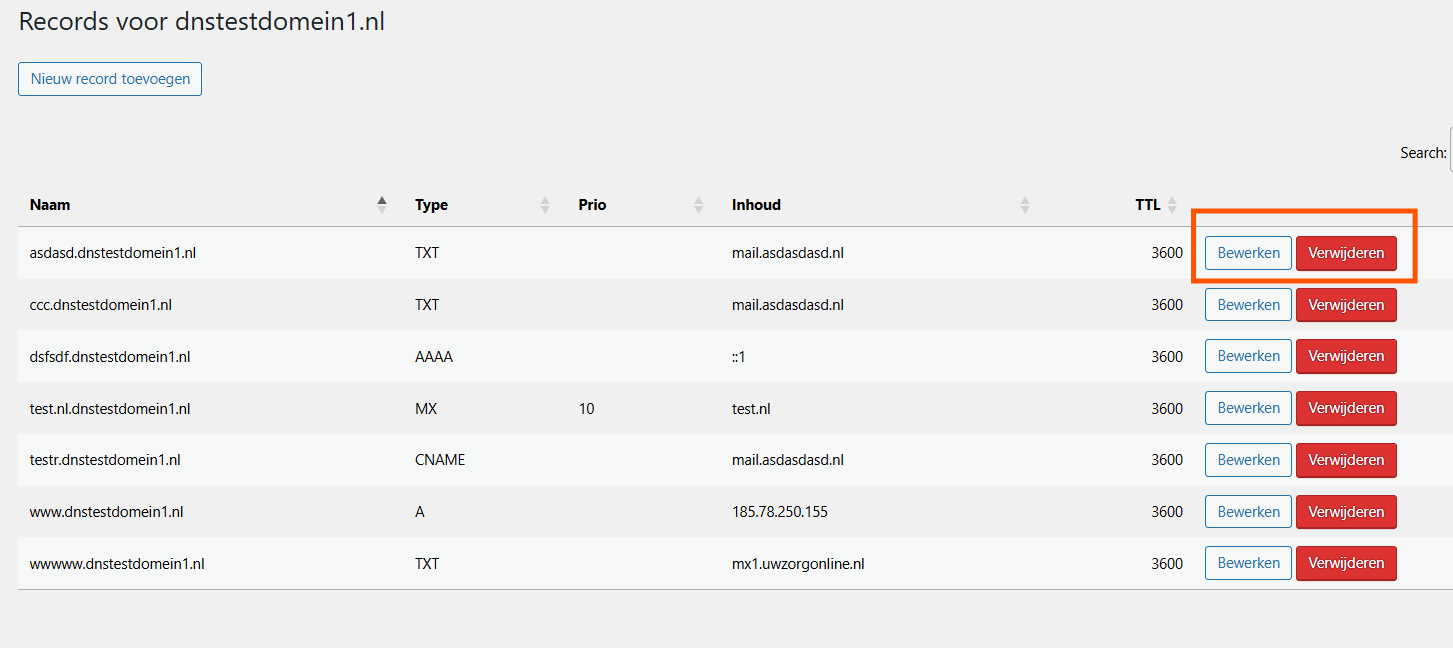Edit the dsfsdf AAAA record

pos(1248,356)
